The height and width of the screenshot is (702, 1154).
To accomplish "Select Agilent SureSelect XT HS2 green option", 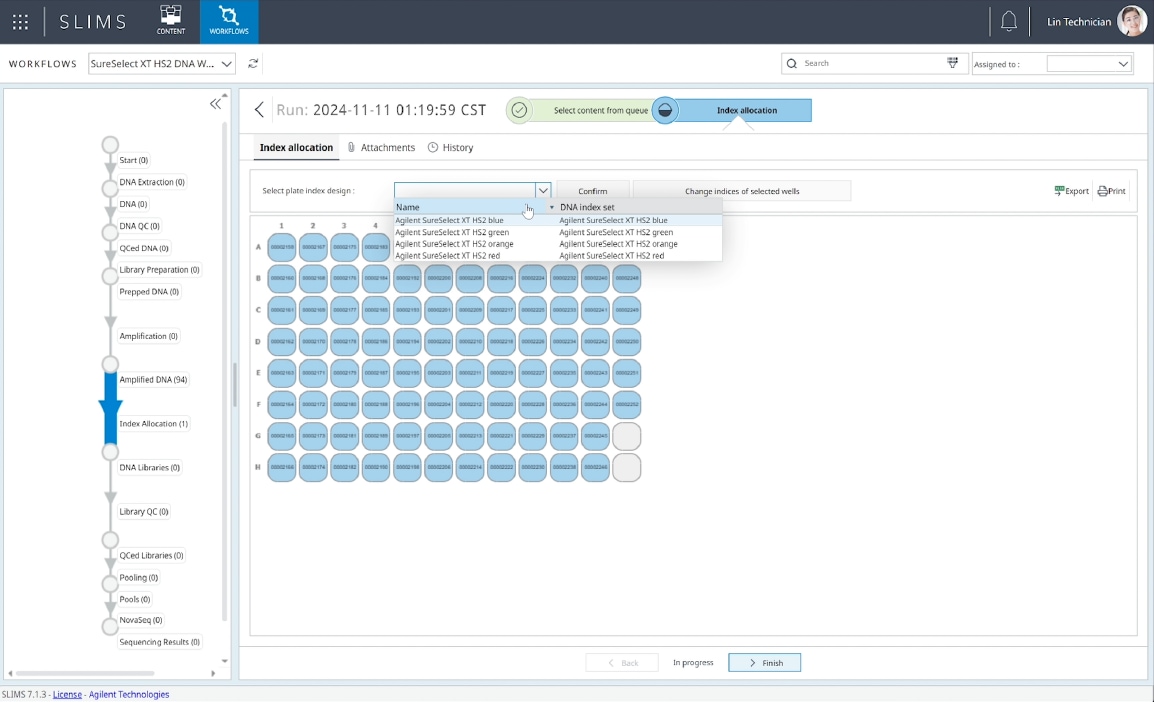I will click(452, 232).
